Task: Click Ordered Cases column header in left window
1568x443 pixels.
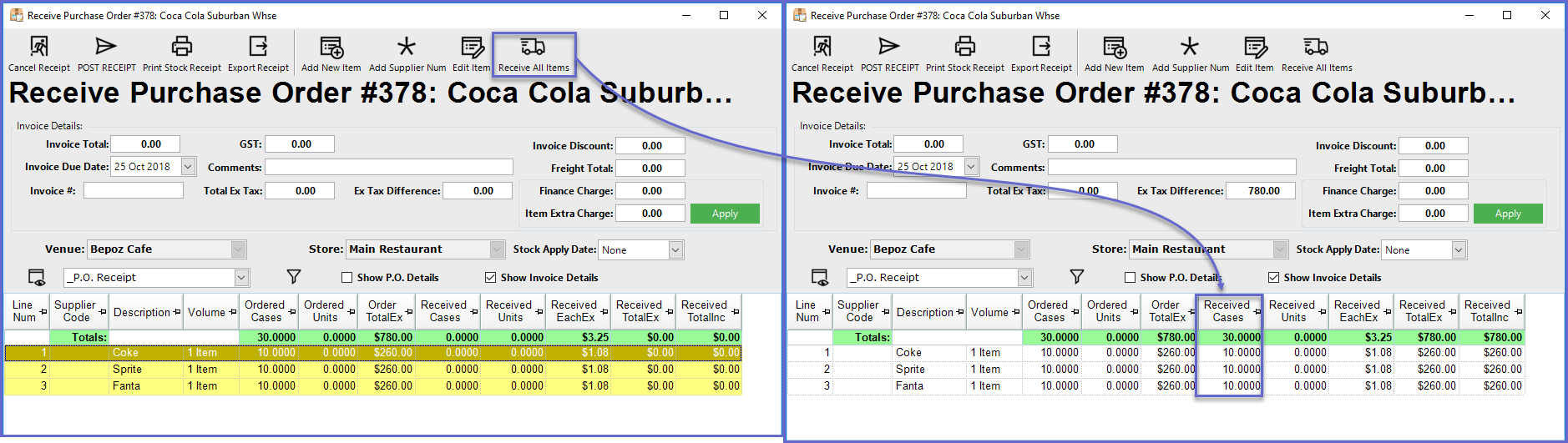Action: 269,312
